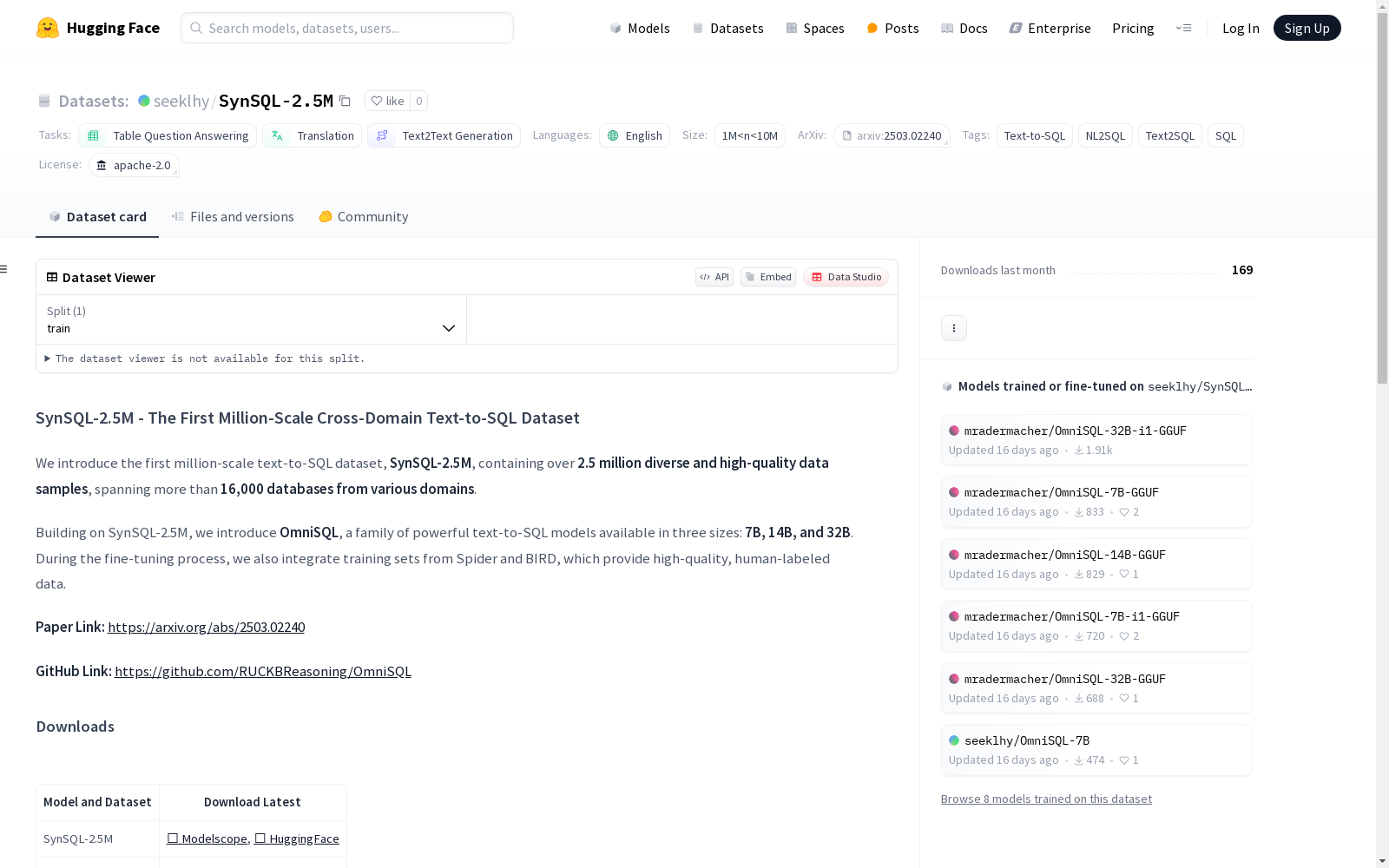The width and height of the screenshot is (1389, 868).
Task: Open the Modelscope download link
Action: coord(207,838)
